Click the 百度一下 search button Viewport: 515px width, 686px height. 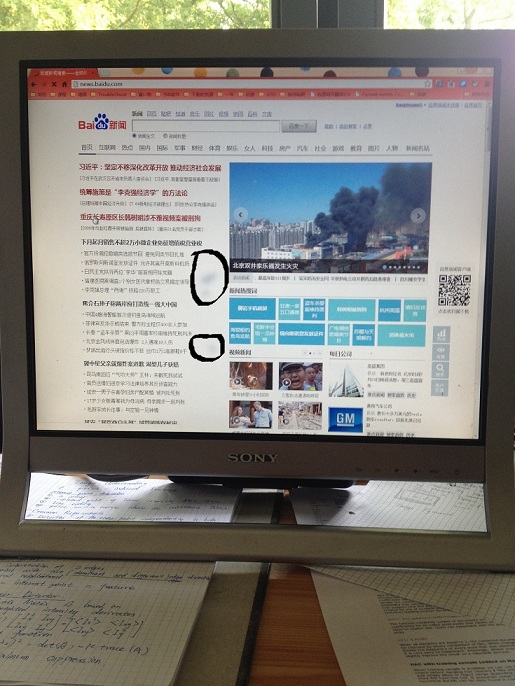pyautogui.click(x=299, y=126)
